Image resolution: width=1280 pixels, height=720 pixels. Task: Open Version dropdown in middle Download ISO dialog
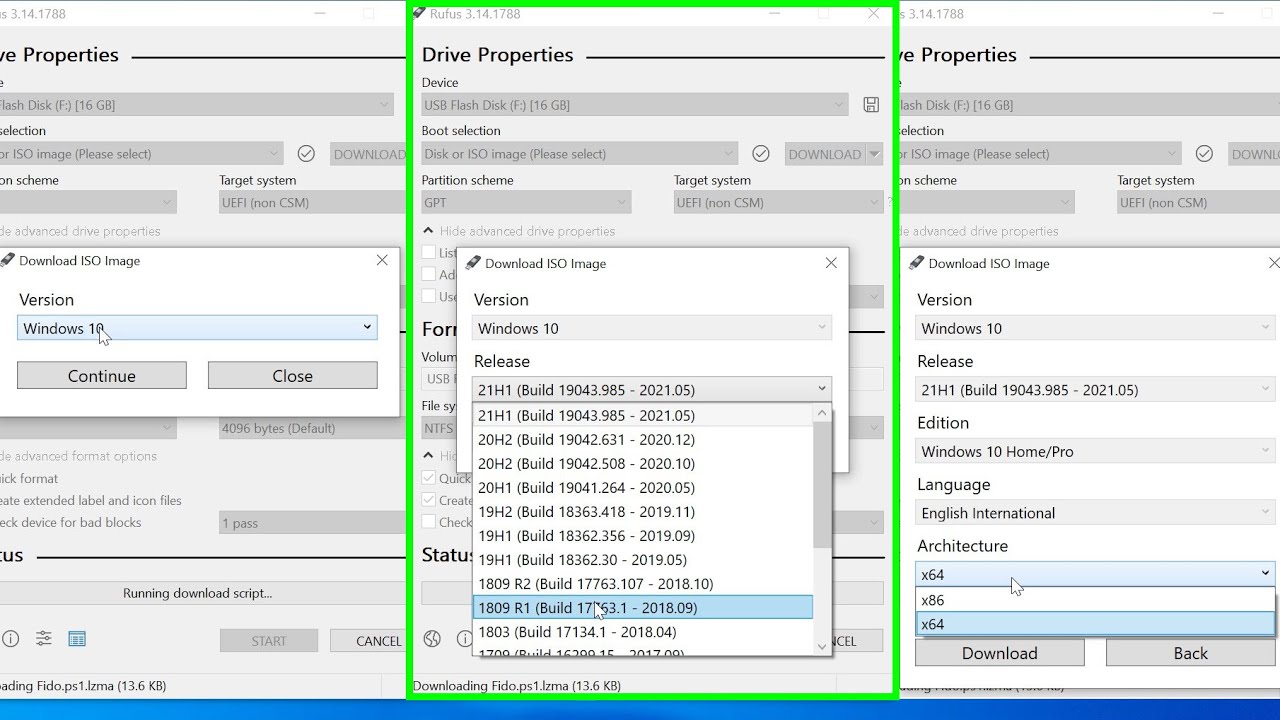pyautogui.click(x=652, y=328)
